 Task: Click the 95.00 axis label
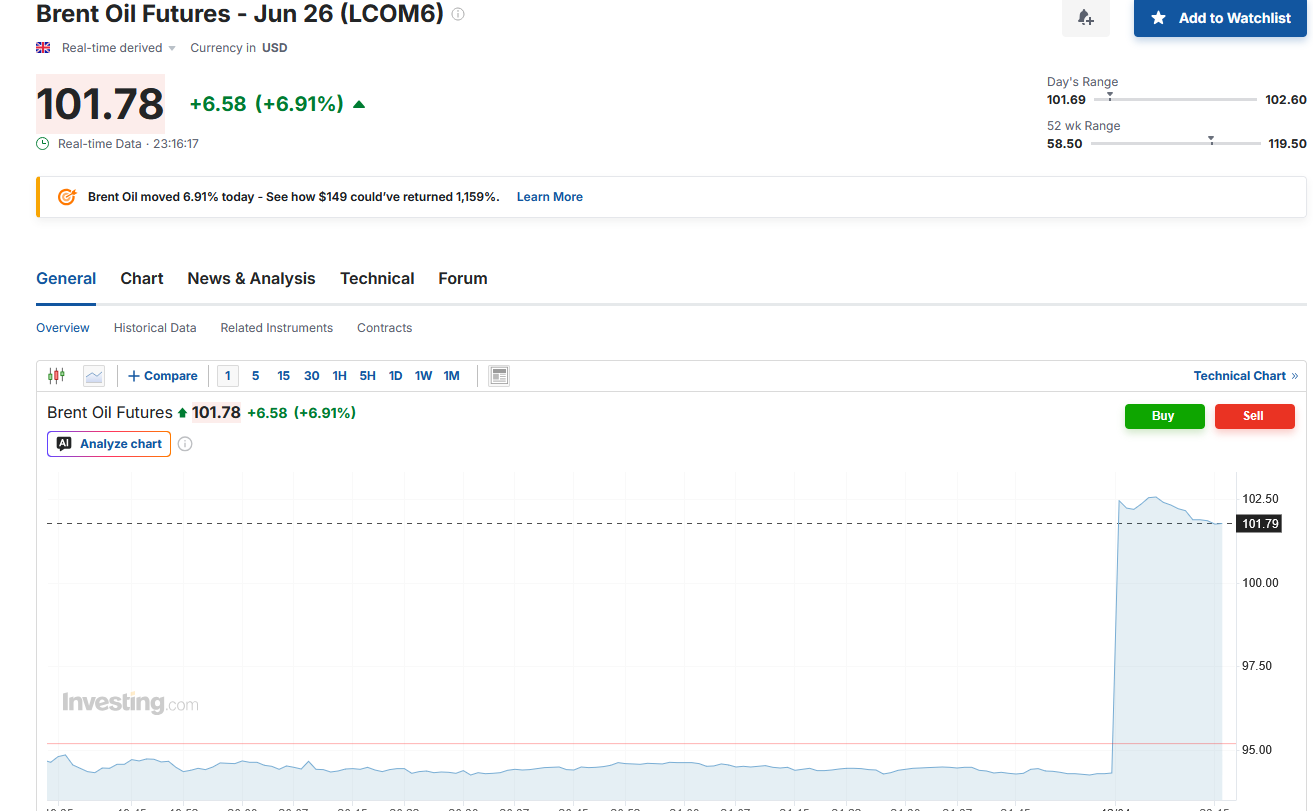point(1256,750)
